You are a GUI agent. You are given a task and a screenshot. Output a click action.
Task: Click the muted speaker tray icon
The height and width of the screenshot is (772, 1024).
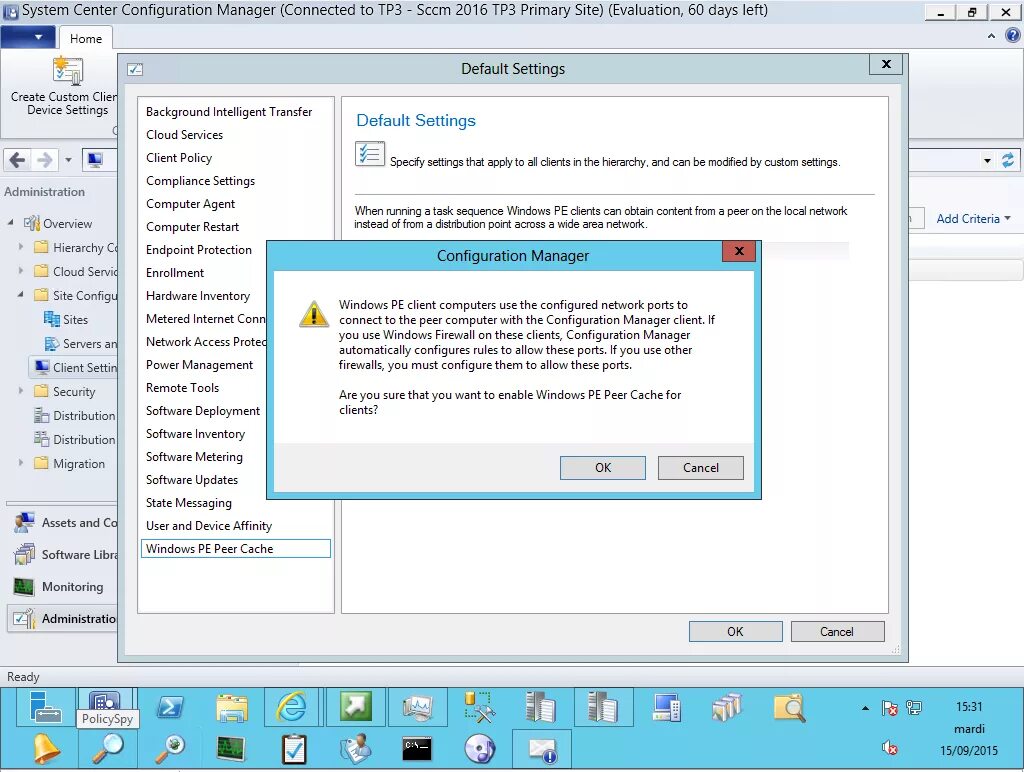pos(889,748)
